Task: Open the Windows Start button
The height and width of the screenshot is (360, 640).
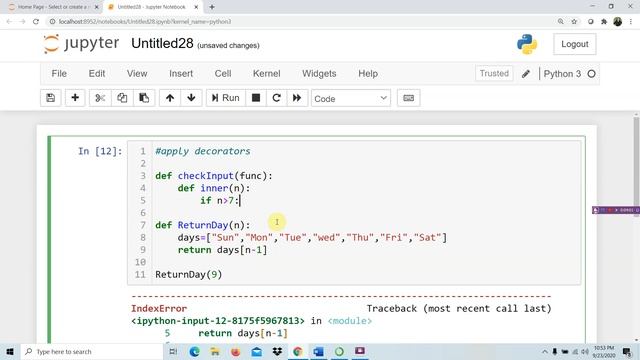Action: tap(10, 351)
